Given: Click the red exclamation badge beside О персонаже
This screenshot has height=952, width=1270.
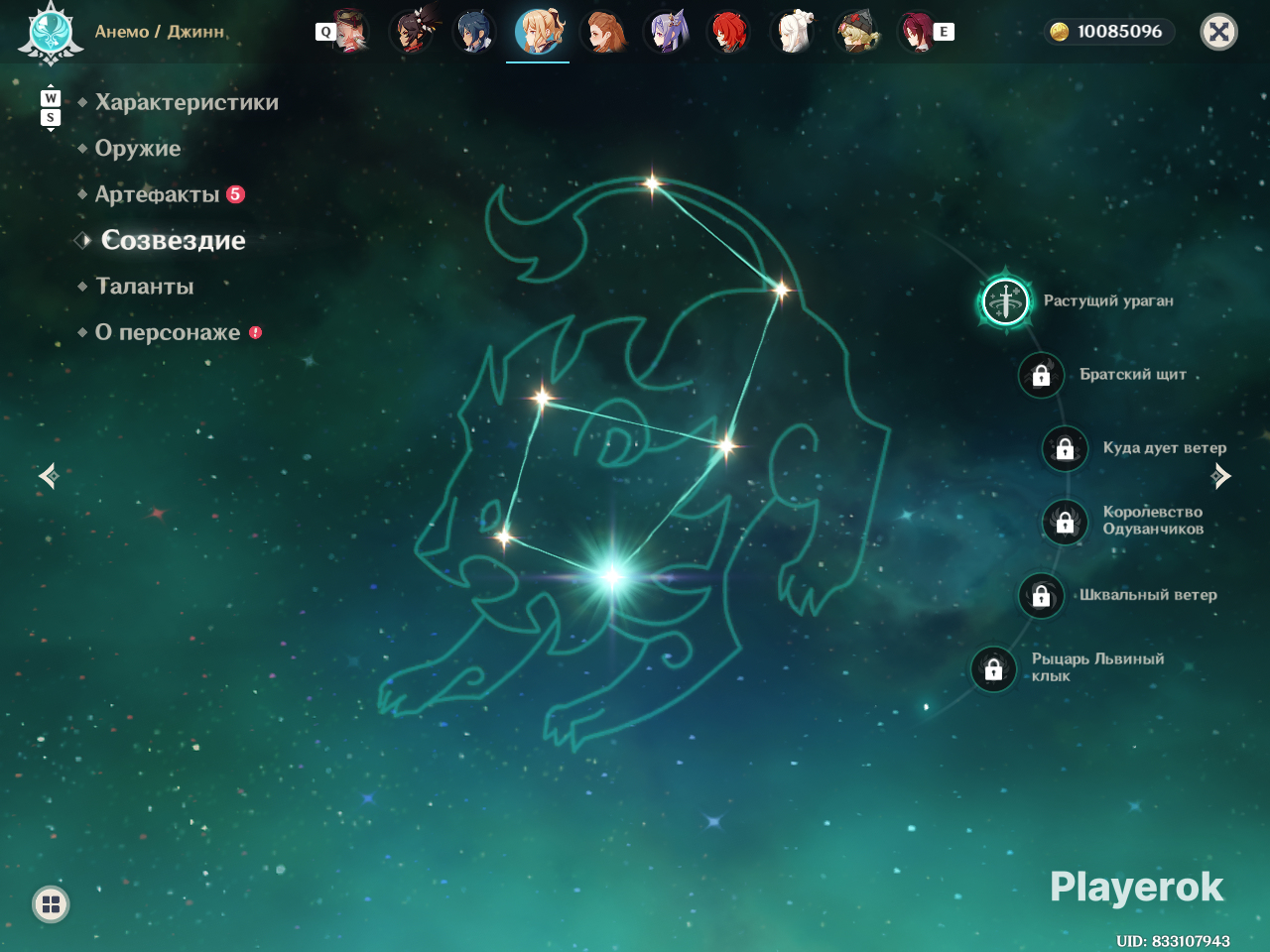Looking at the screenshot, I should click(x=255, y=332).
